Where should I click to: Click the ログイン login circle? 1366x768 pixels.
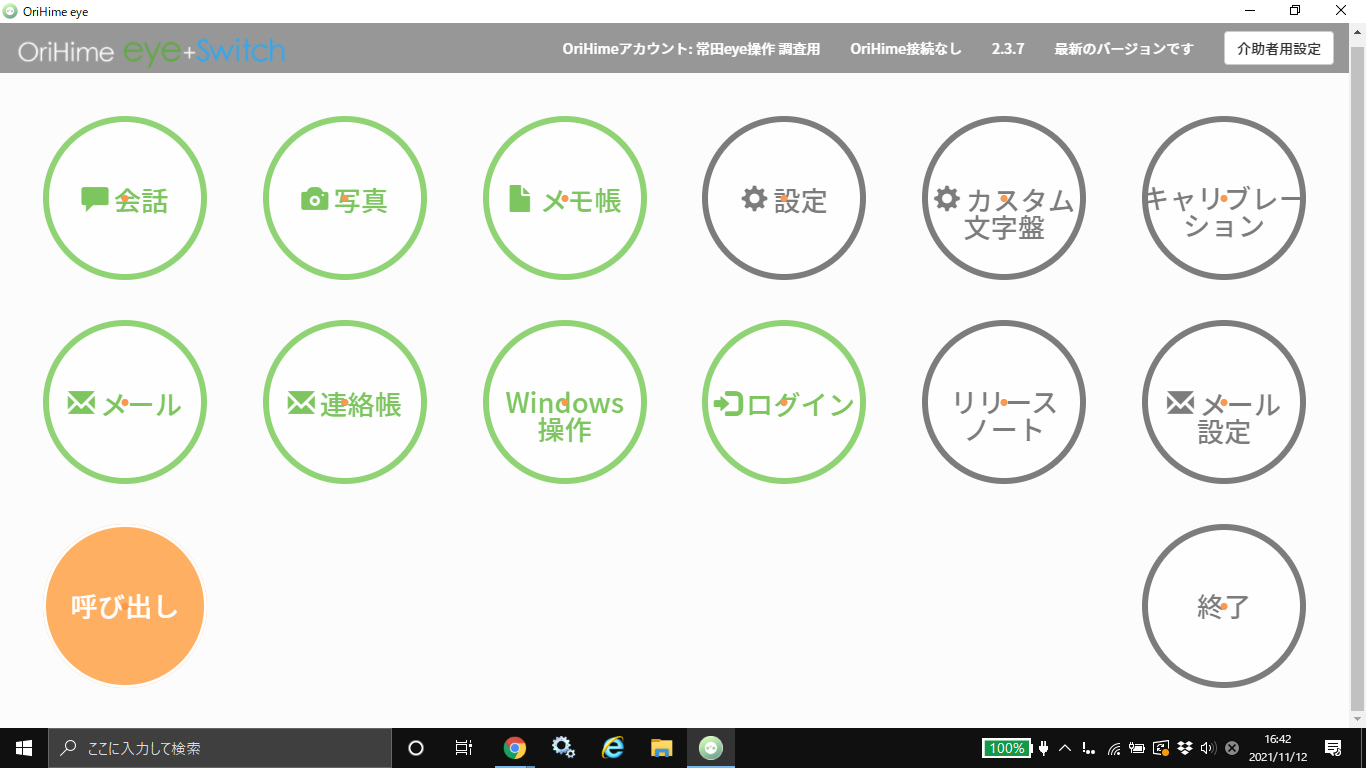pyautogui.click(x=784, y=402)
